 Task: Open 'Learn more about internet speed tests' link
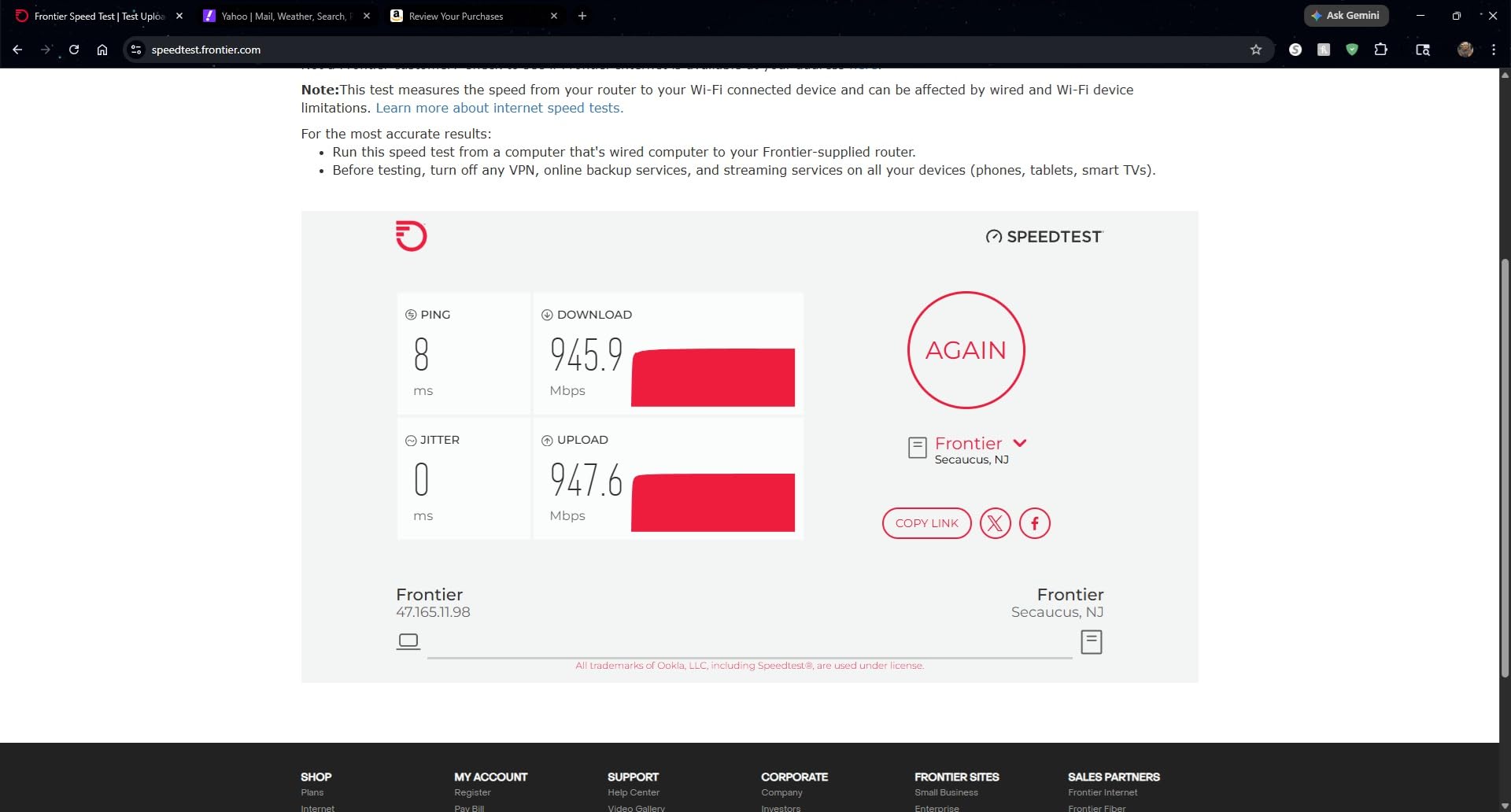point(500,108)
